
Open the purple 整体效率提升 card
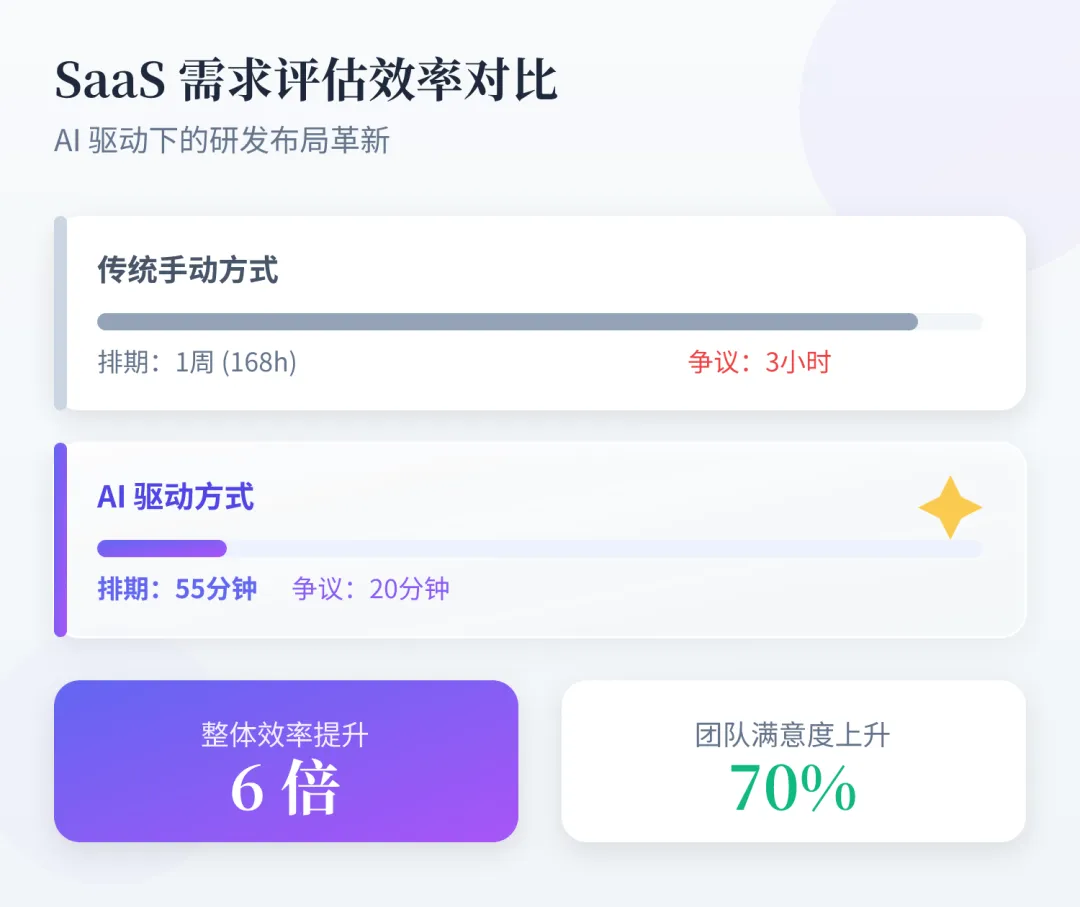pyautogui.click(x=286, y=761)
